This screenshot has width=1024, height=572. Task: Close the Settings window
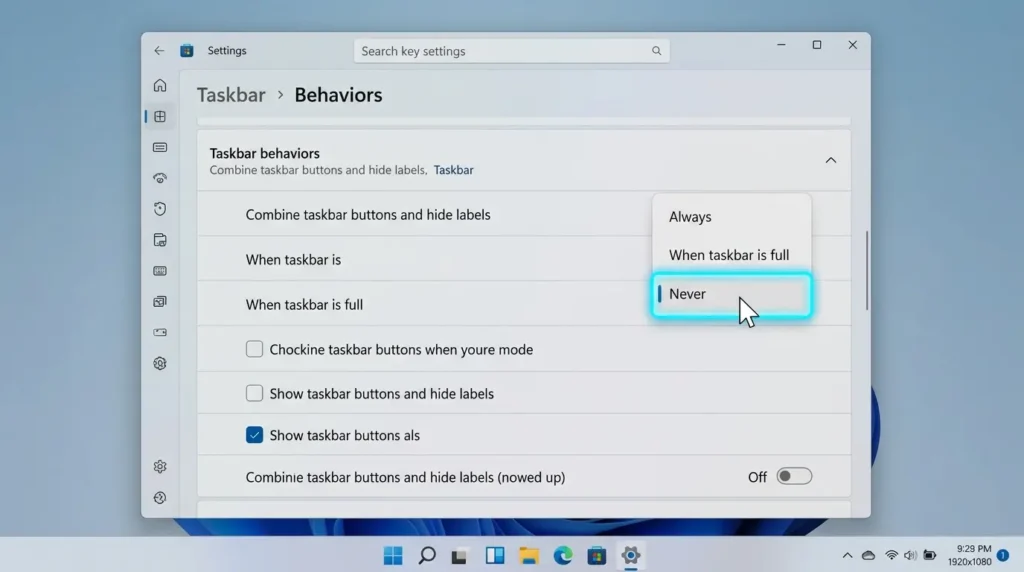click(852, 45)
